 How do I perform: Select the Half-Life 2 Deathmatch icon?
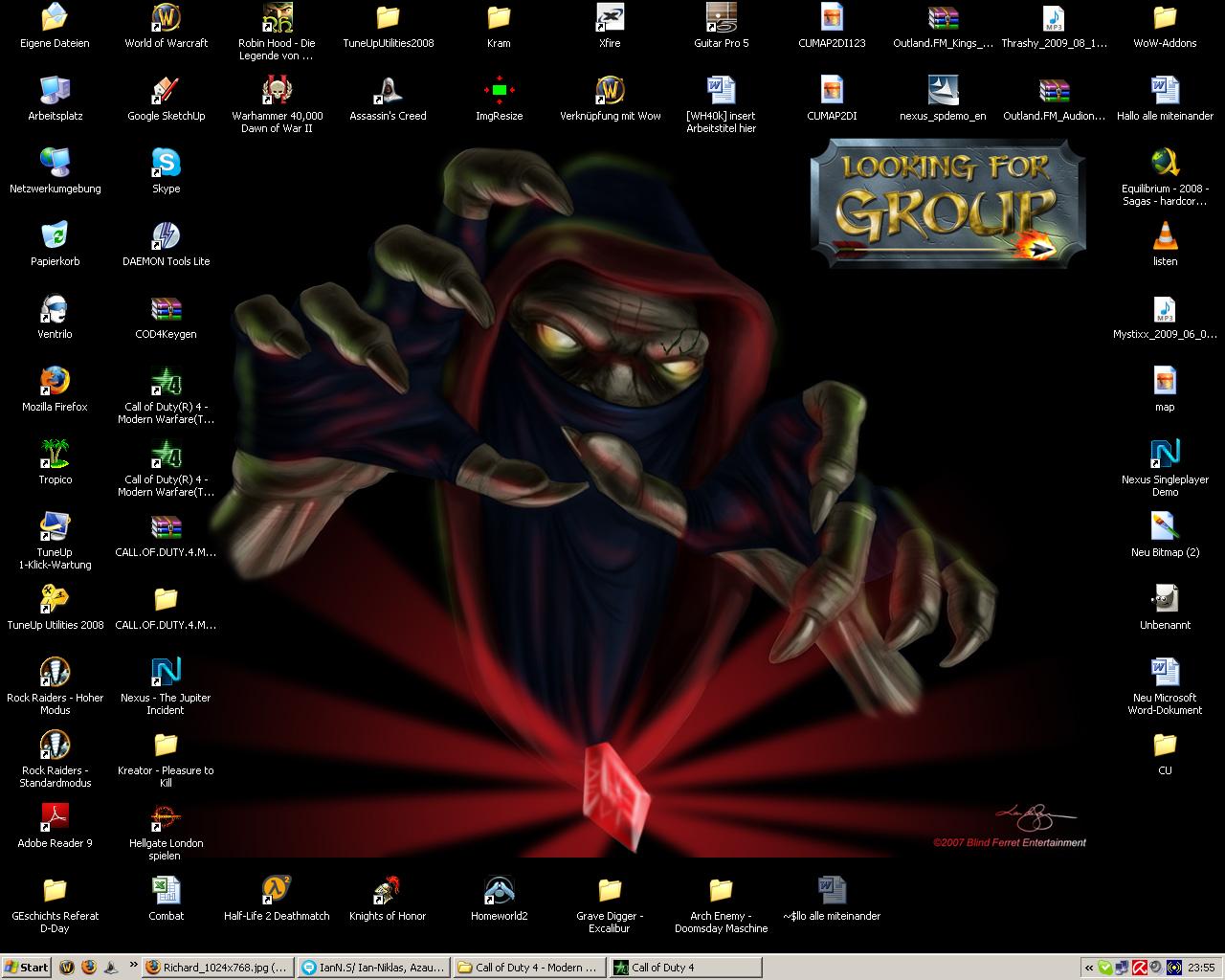[x=277, y=891]
